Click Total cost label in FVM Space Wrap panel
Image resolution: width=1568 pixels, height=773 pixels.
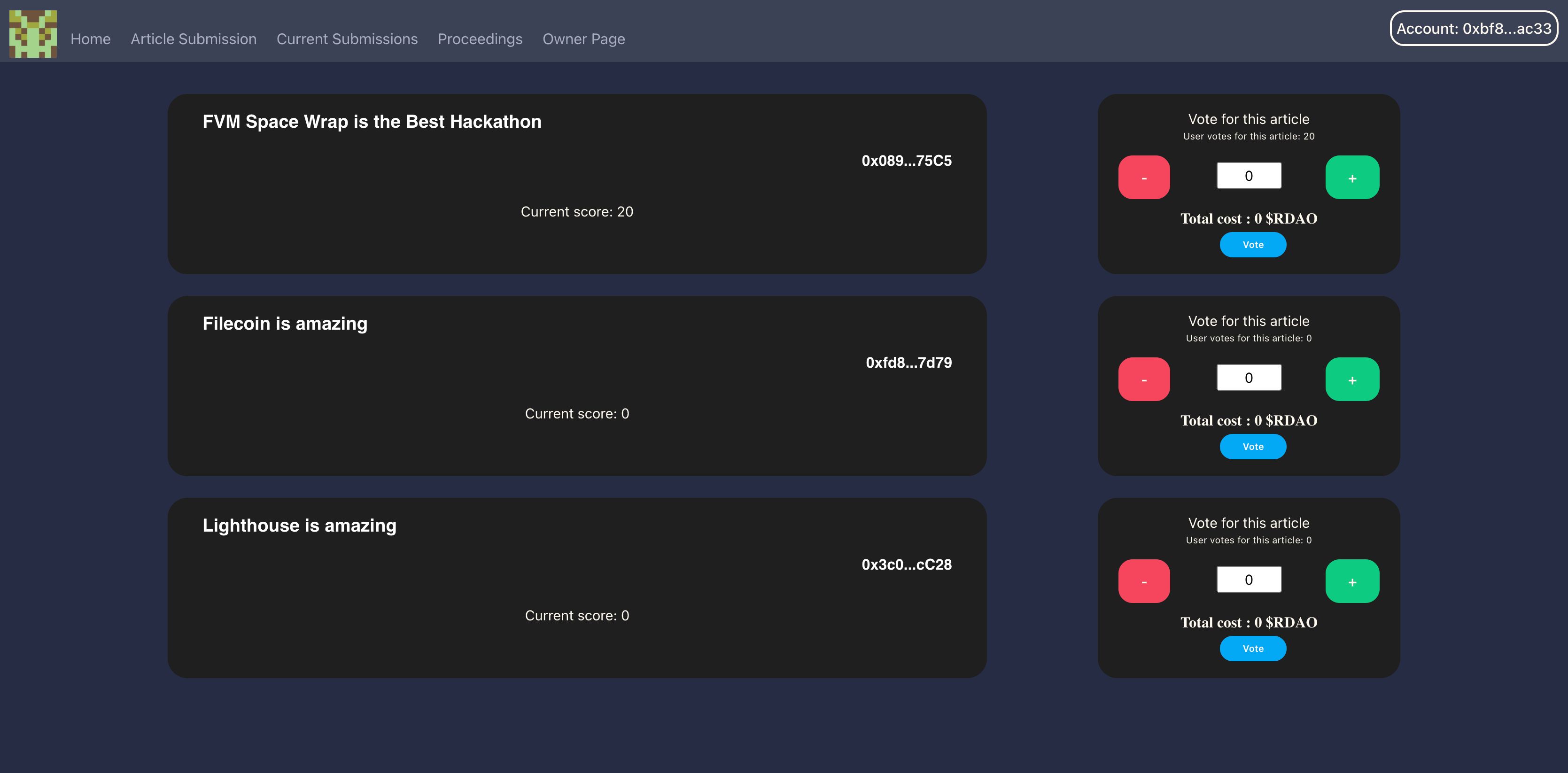tap(1249, 218)
